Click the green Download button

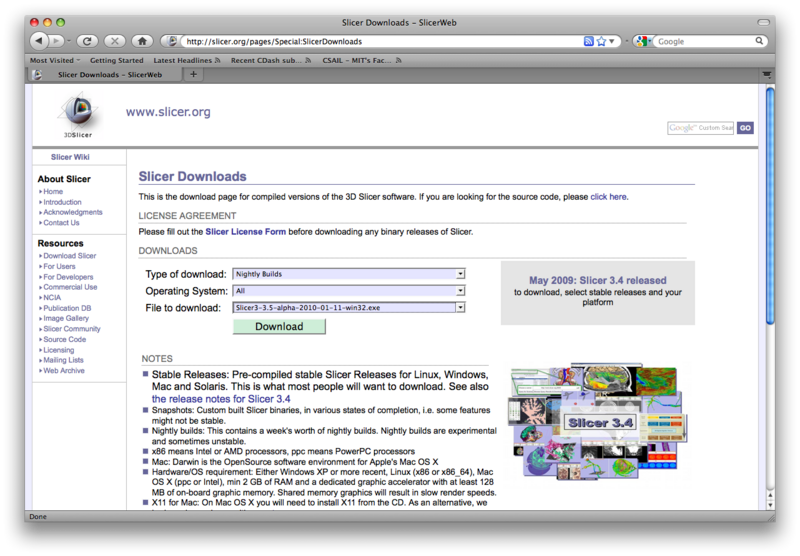[279, 326]
